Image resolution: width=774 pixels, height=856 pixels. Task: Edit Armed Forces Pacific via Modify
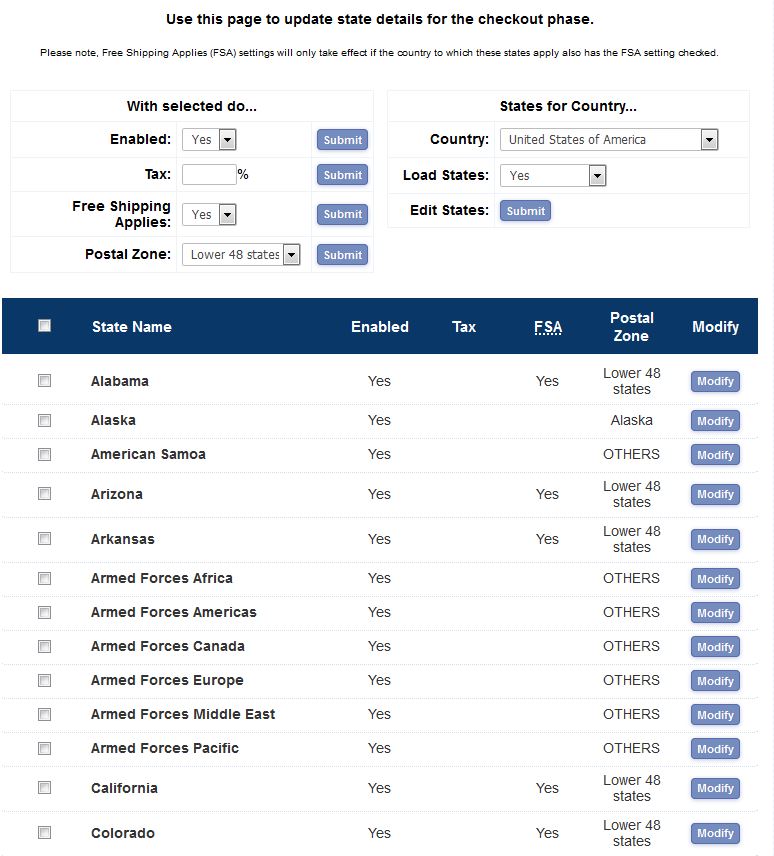tap(715, 749)
